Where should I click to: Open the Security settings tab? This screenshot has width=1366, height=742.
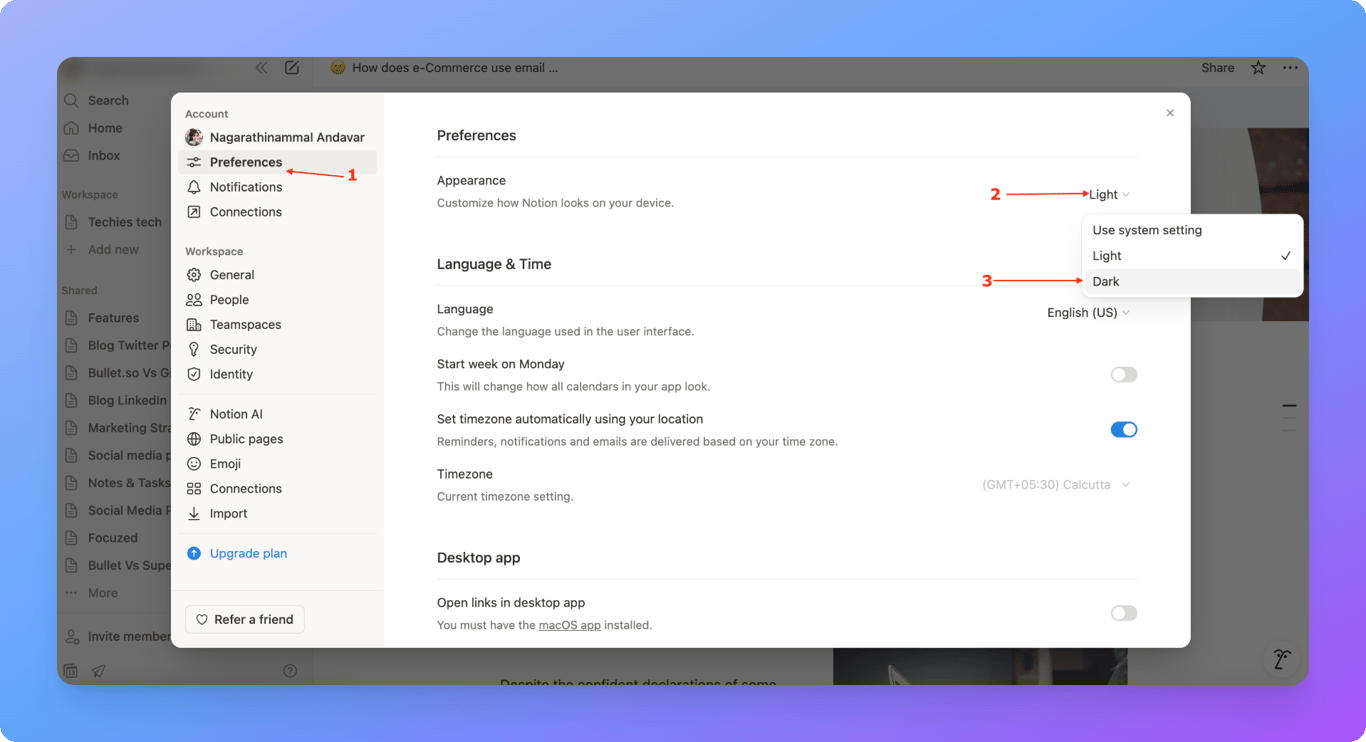[277, 349]
